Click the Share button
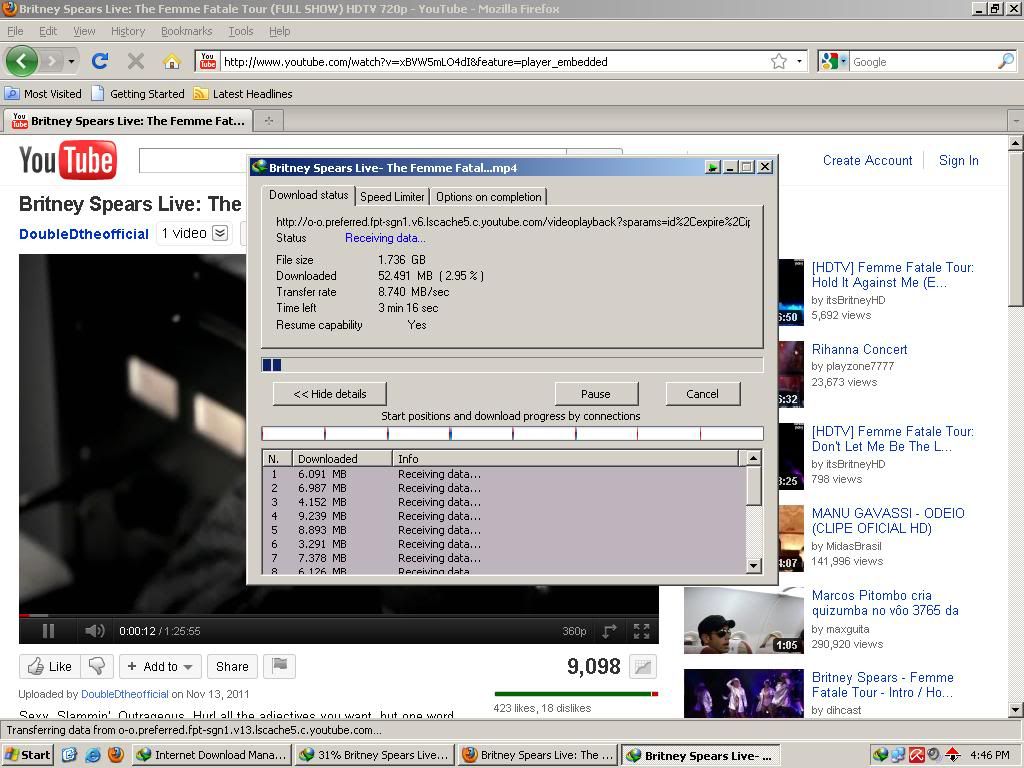The width and height of the screenshot is (1024, 768). 232,666
